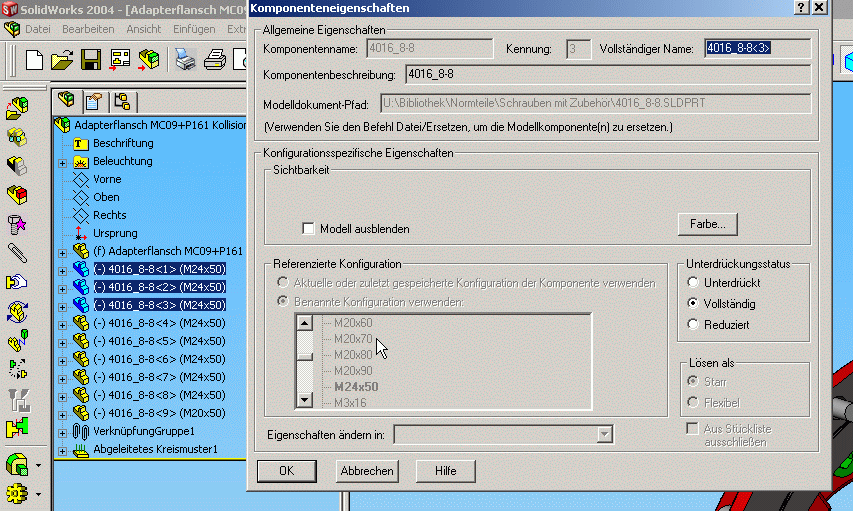
Task: Select Benannte Konfiguration verwenden option
Action: coord(282,301)
